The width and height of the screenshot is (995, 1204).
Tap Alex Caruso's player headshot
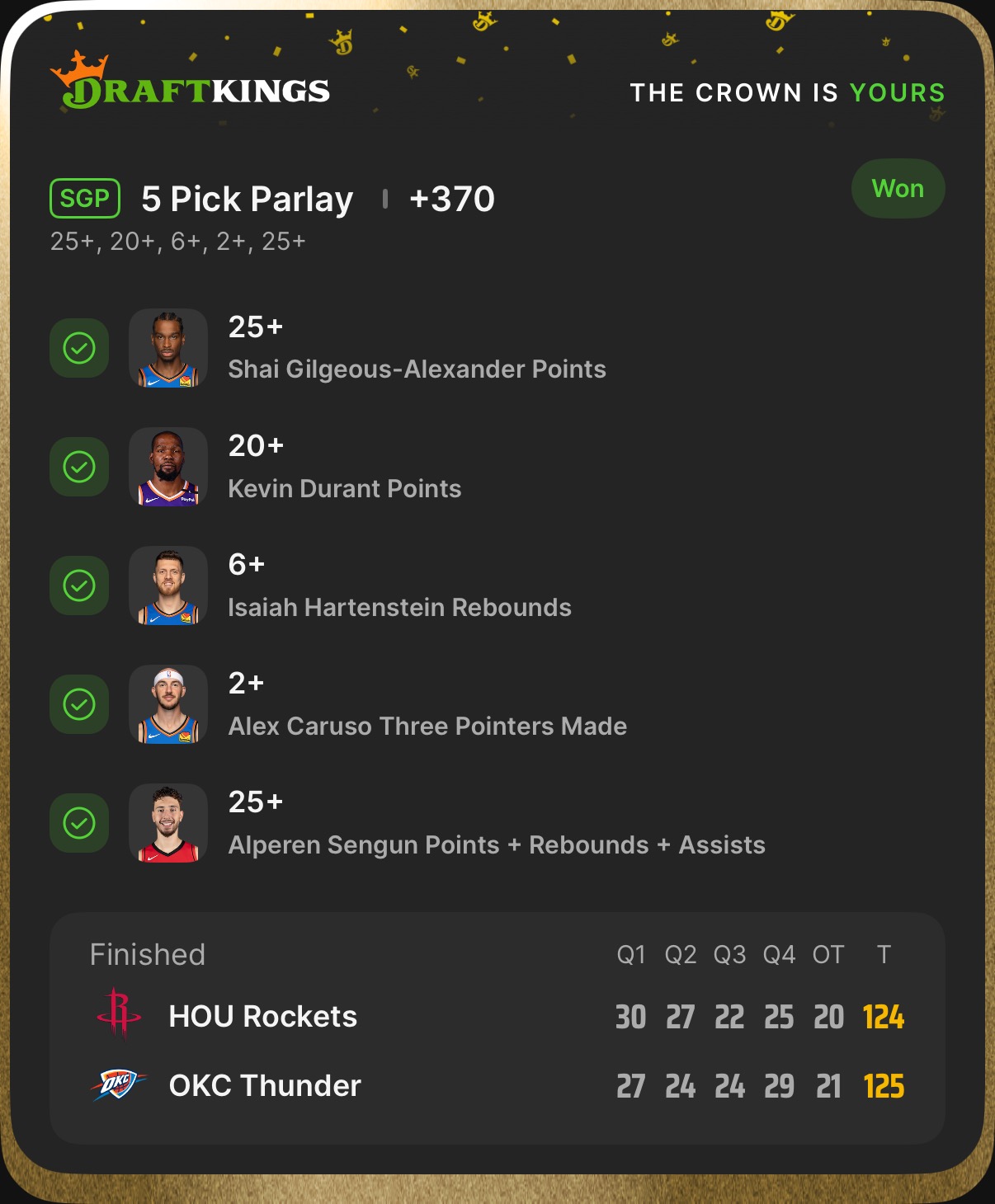tap(168, 704)
